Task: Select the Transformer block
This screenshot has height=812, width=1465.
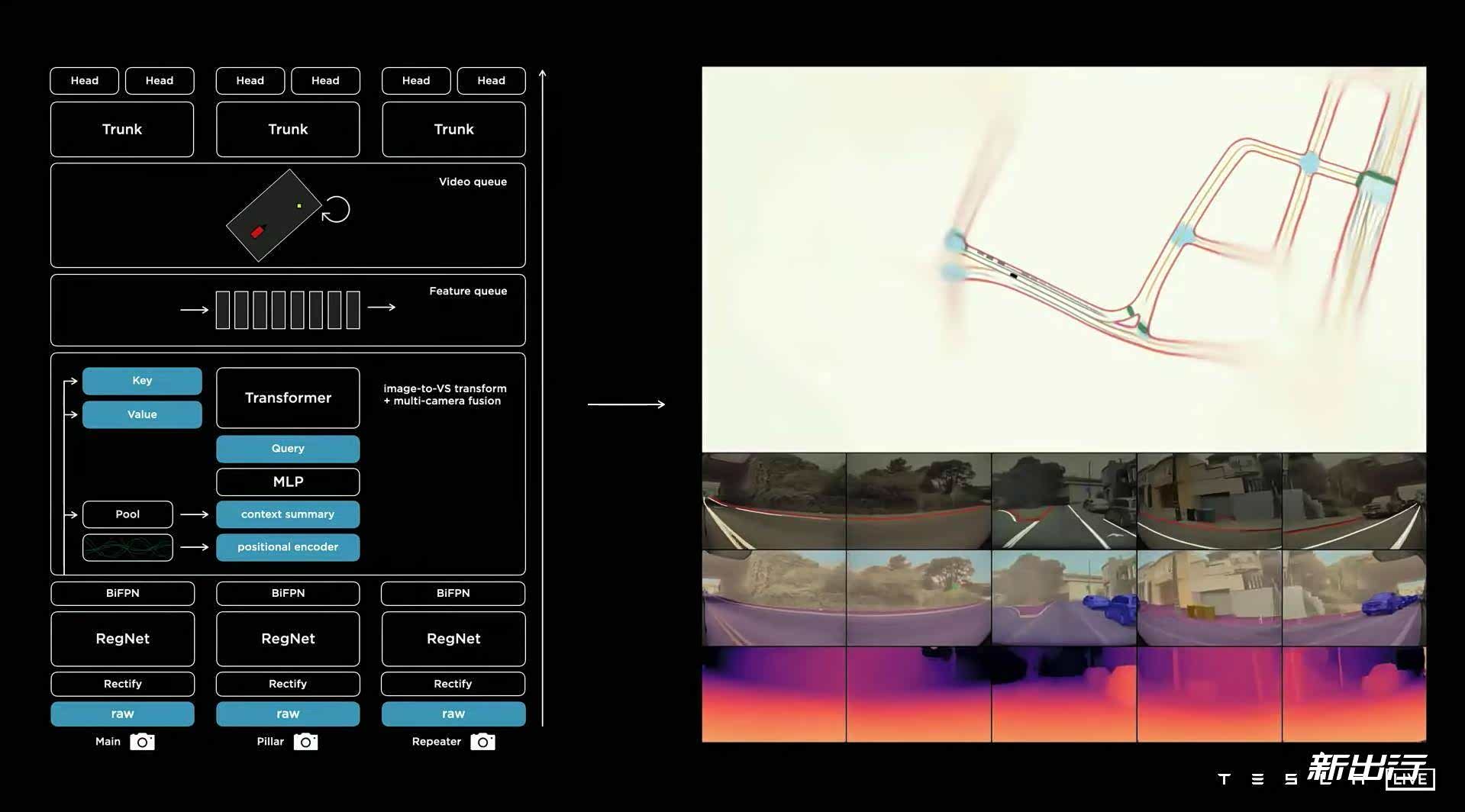Action: 288,398
